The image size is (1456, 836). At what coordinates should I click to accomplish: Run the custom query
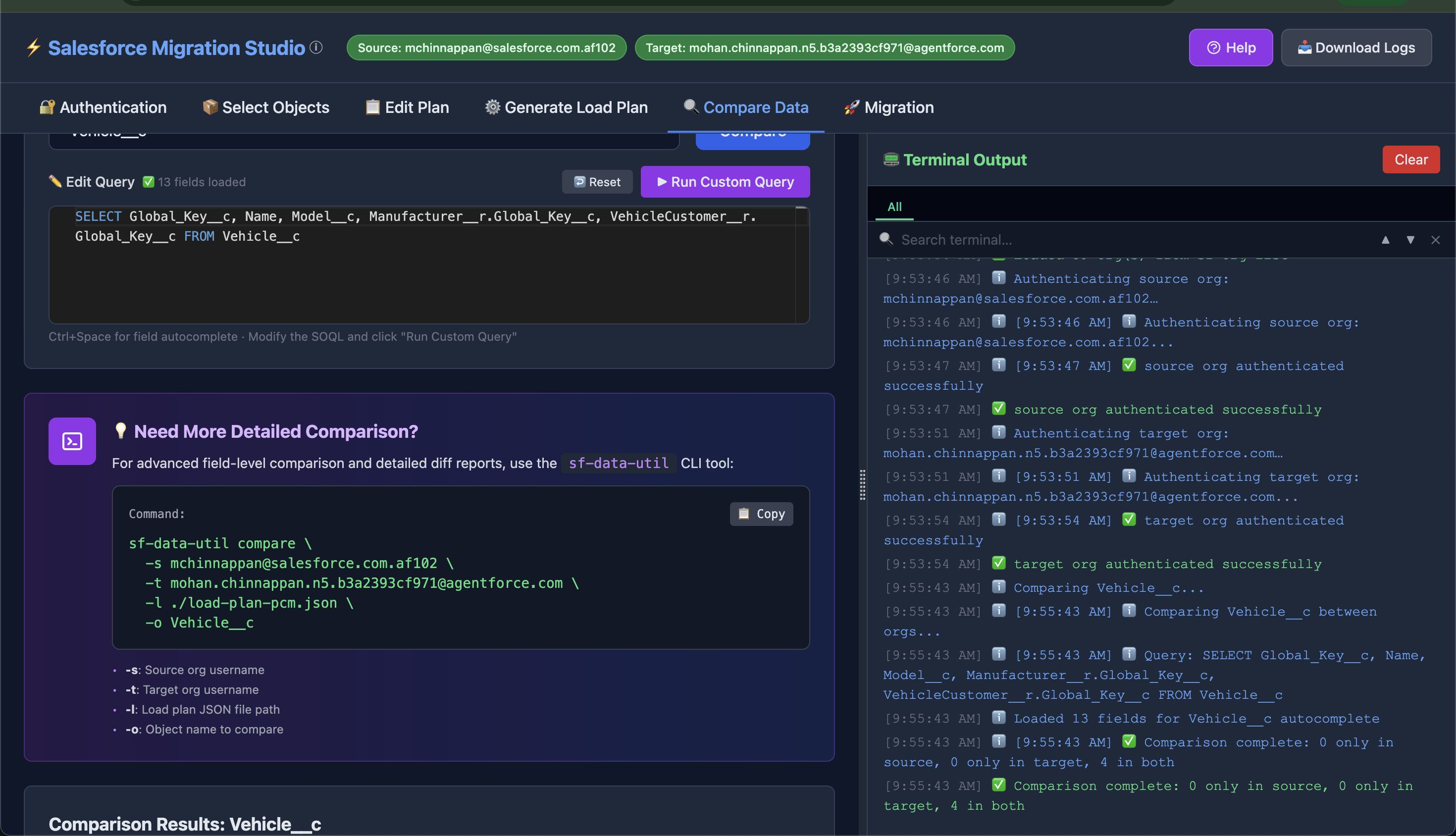[x=725, y=182]
